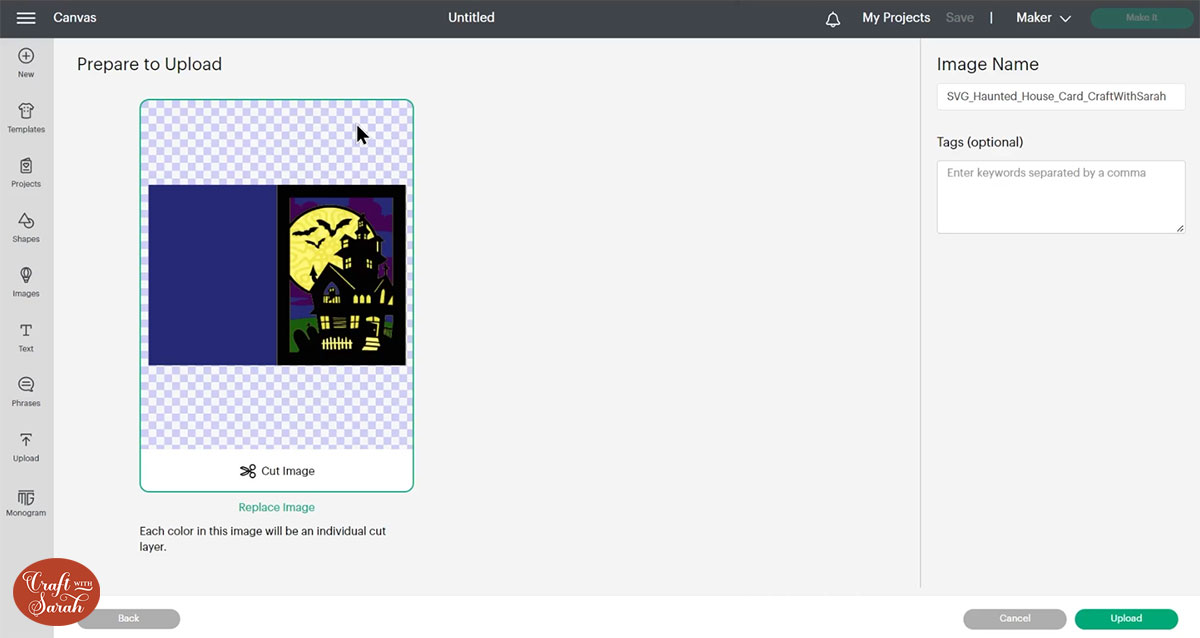
Task: Click the Untitled project name
Action: tap(471, 18)
